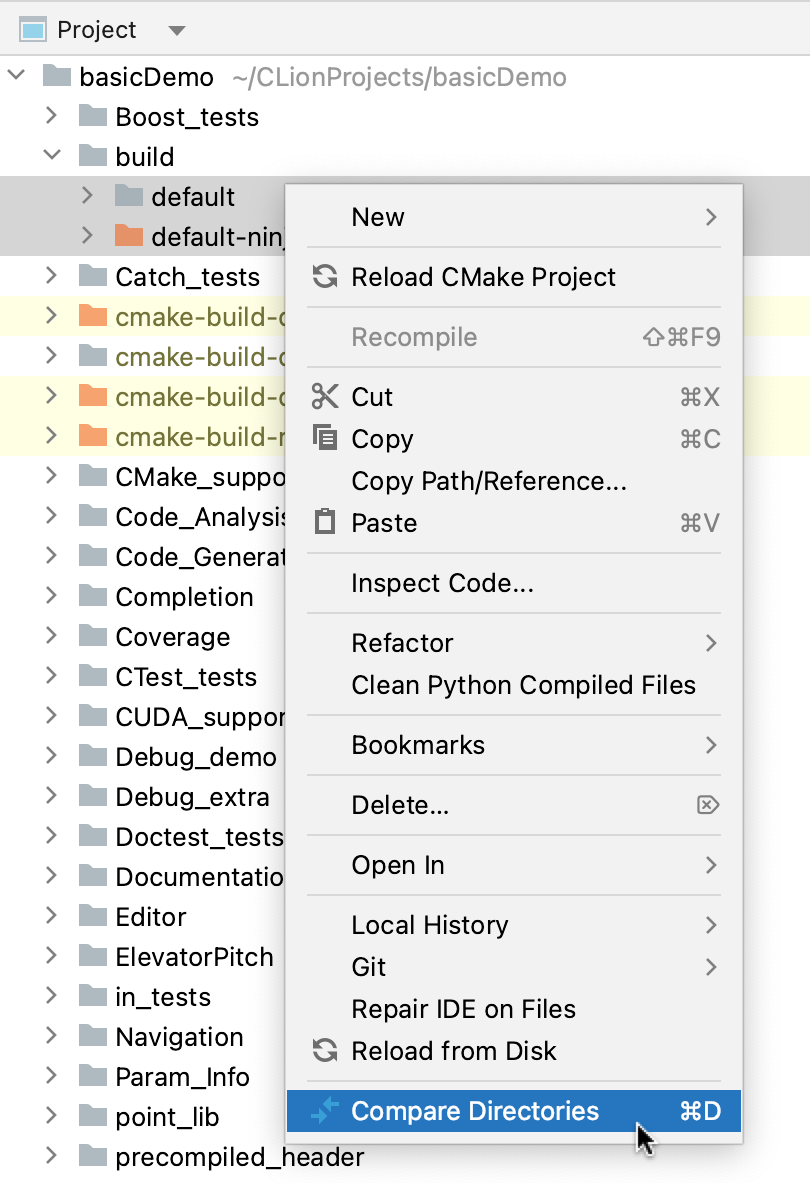
Task: Click the Reload from Disk refresh icon
Action: 324,1051
